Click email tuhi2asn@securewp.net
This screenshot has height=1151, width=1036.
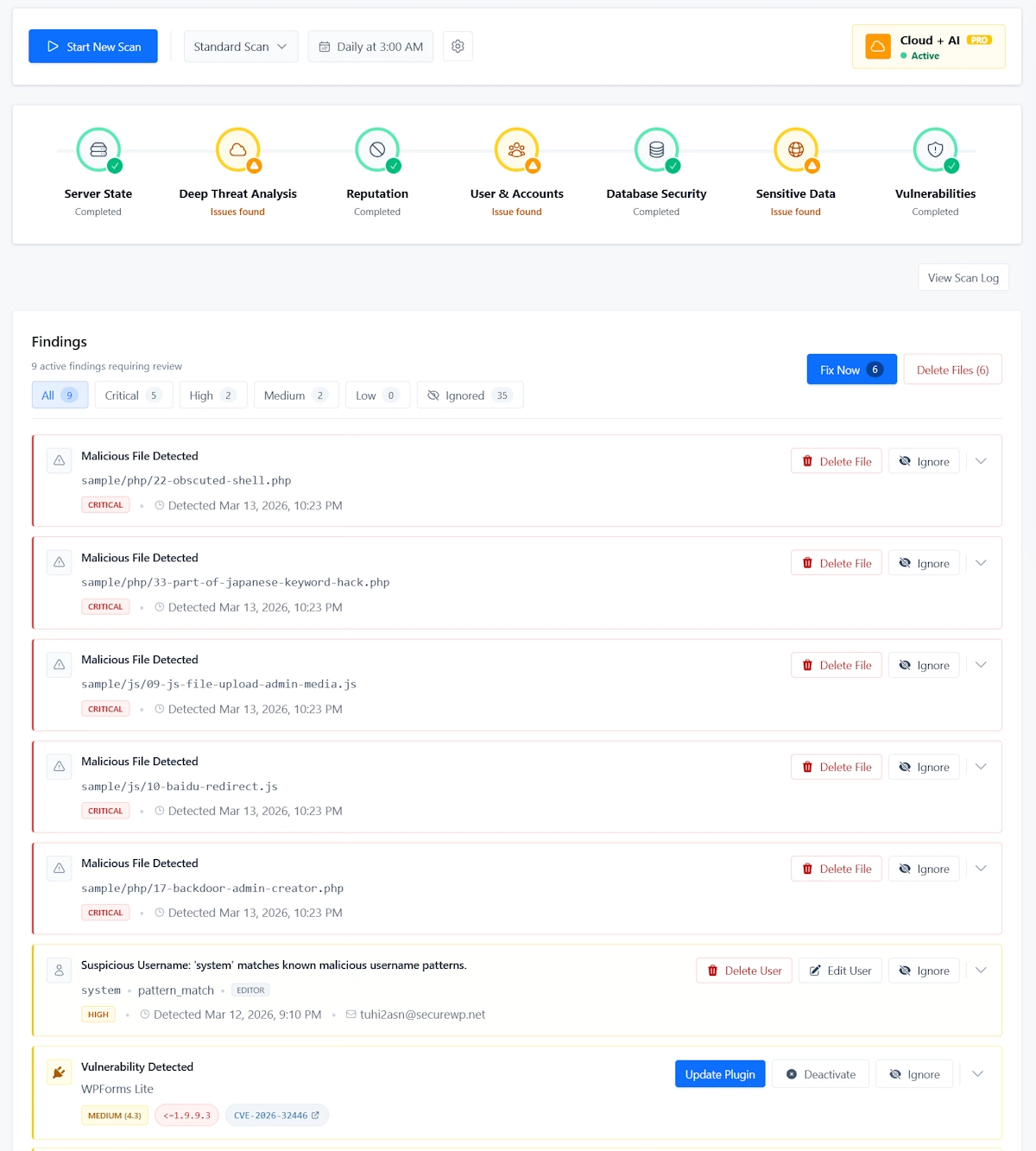(422, 1015)
